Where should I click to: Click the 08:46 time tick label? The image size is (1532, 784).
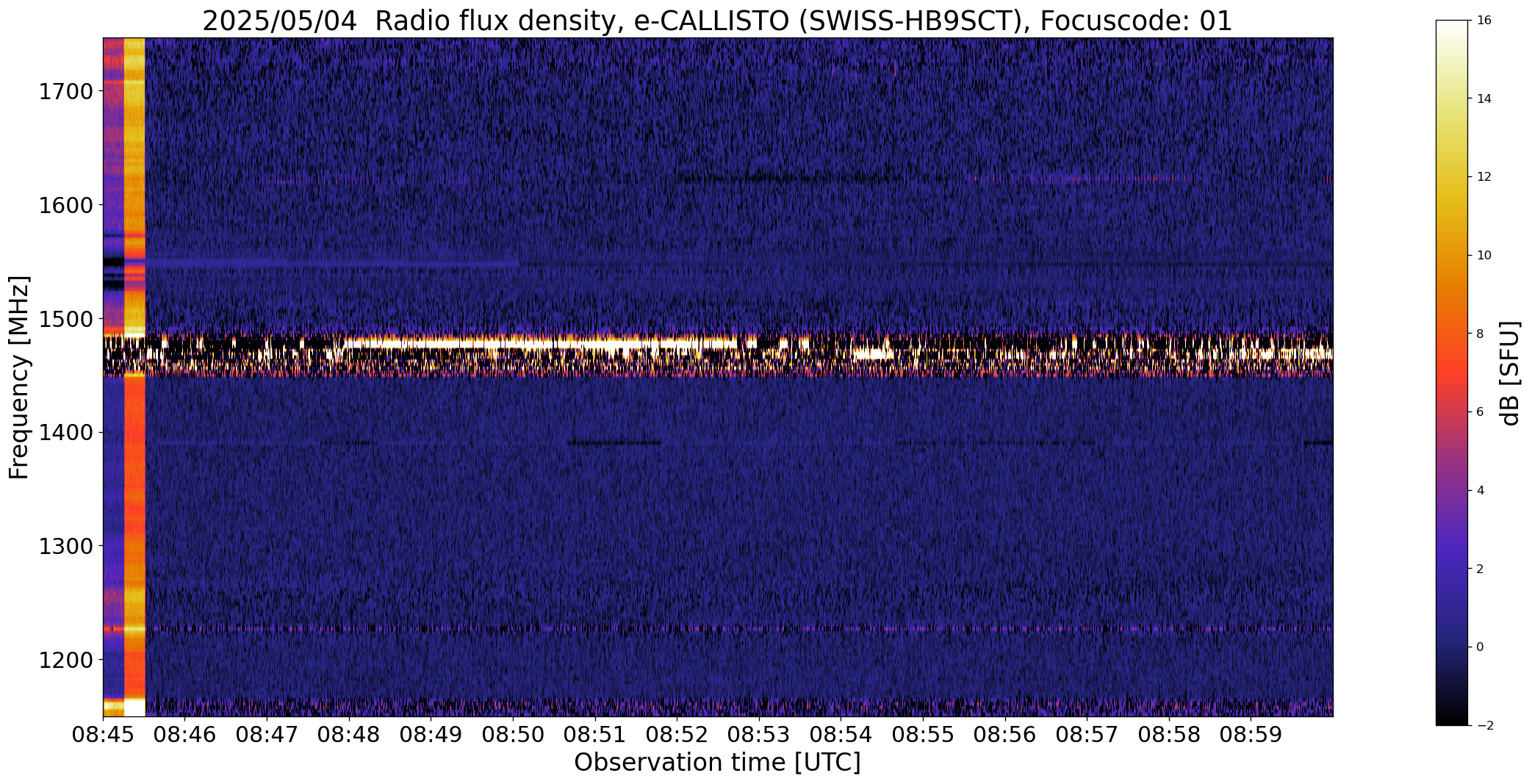(x=185, y=735)
